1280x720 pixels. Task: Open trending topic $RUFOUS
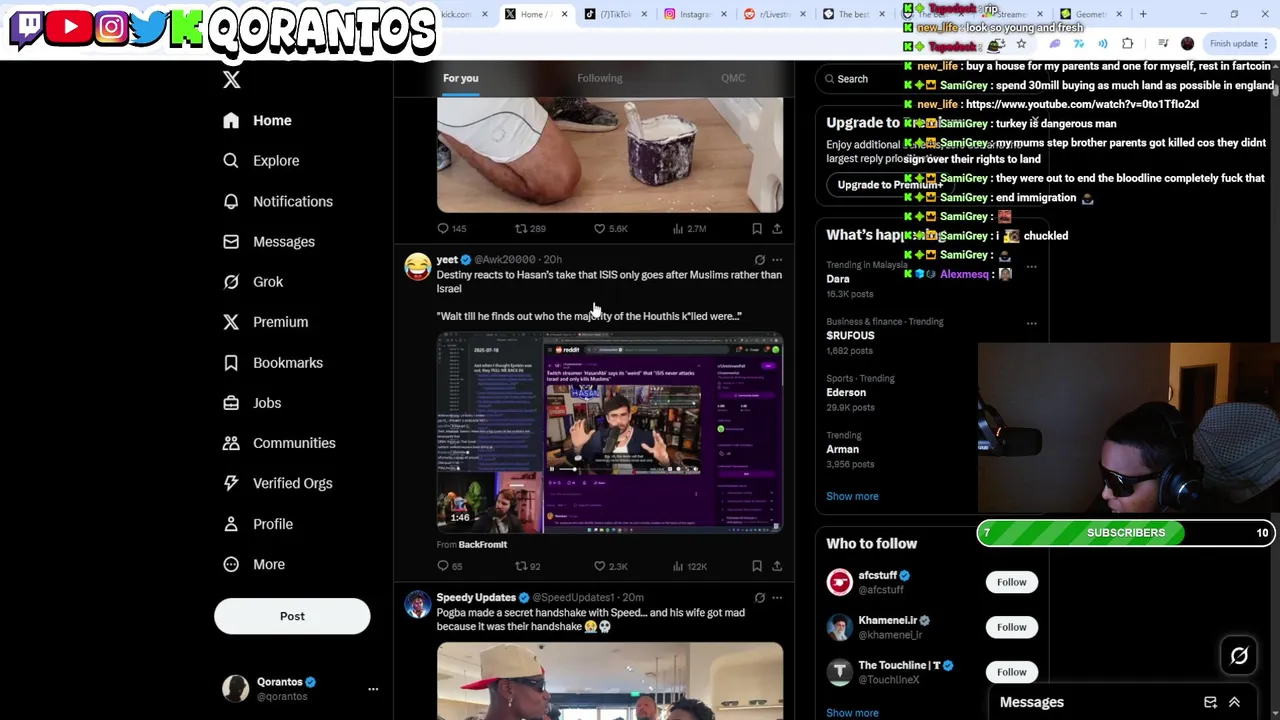coord(850,336)
